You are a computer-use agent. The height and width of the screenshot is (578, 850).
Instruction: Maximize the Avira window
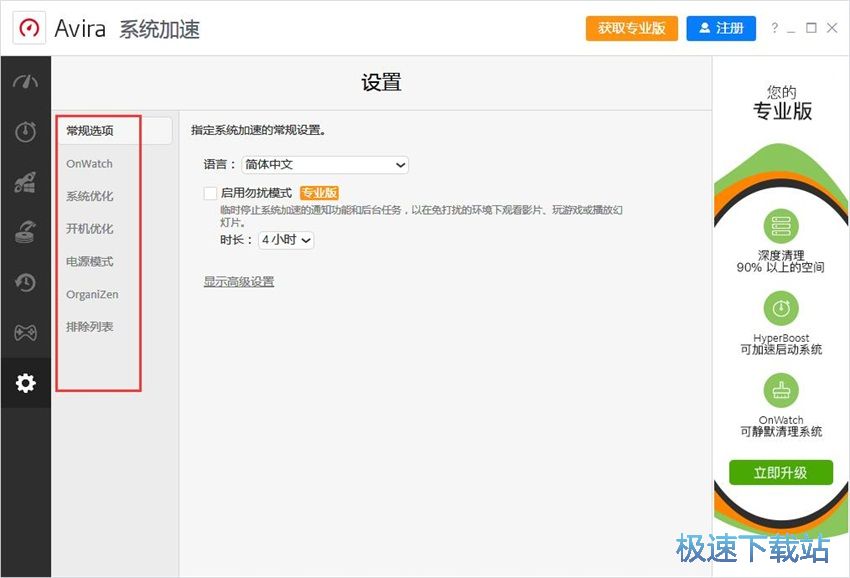click(x=812, y=28)
